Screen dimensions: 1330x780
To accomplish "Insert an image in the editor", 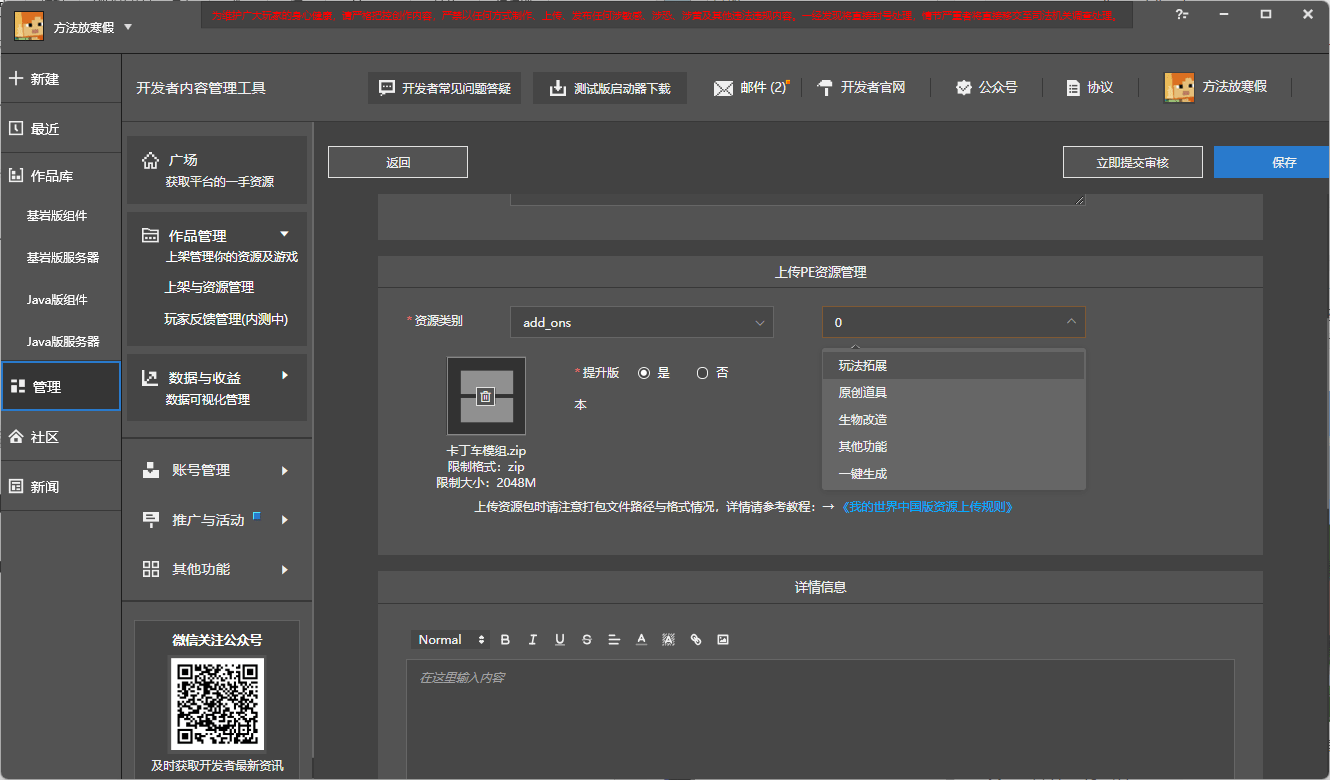I will point(723,640).
